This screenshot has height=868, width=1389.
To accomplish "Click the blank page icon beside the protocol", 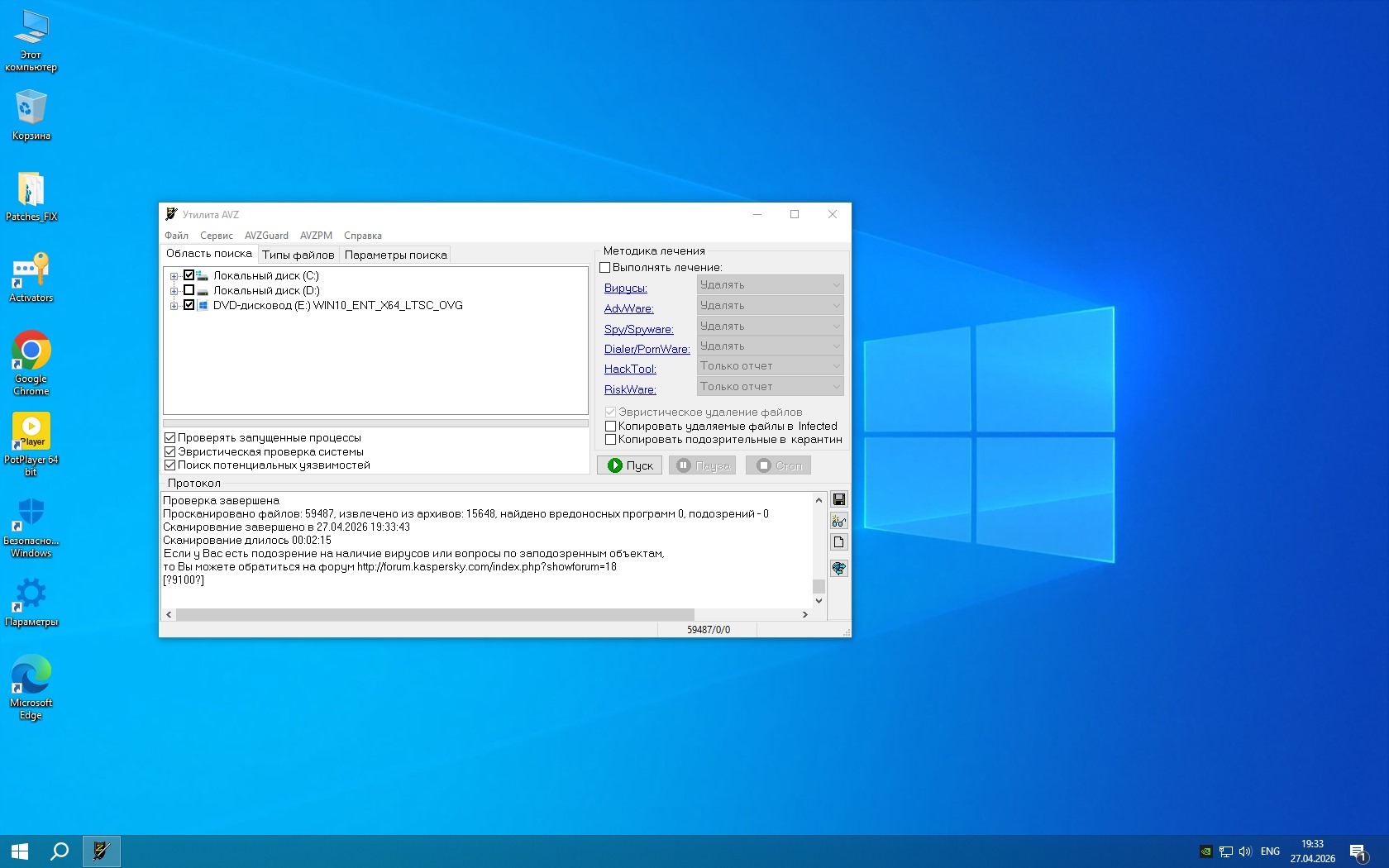I will (x=838, y=542).
